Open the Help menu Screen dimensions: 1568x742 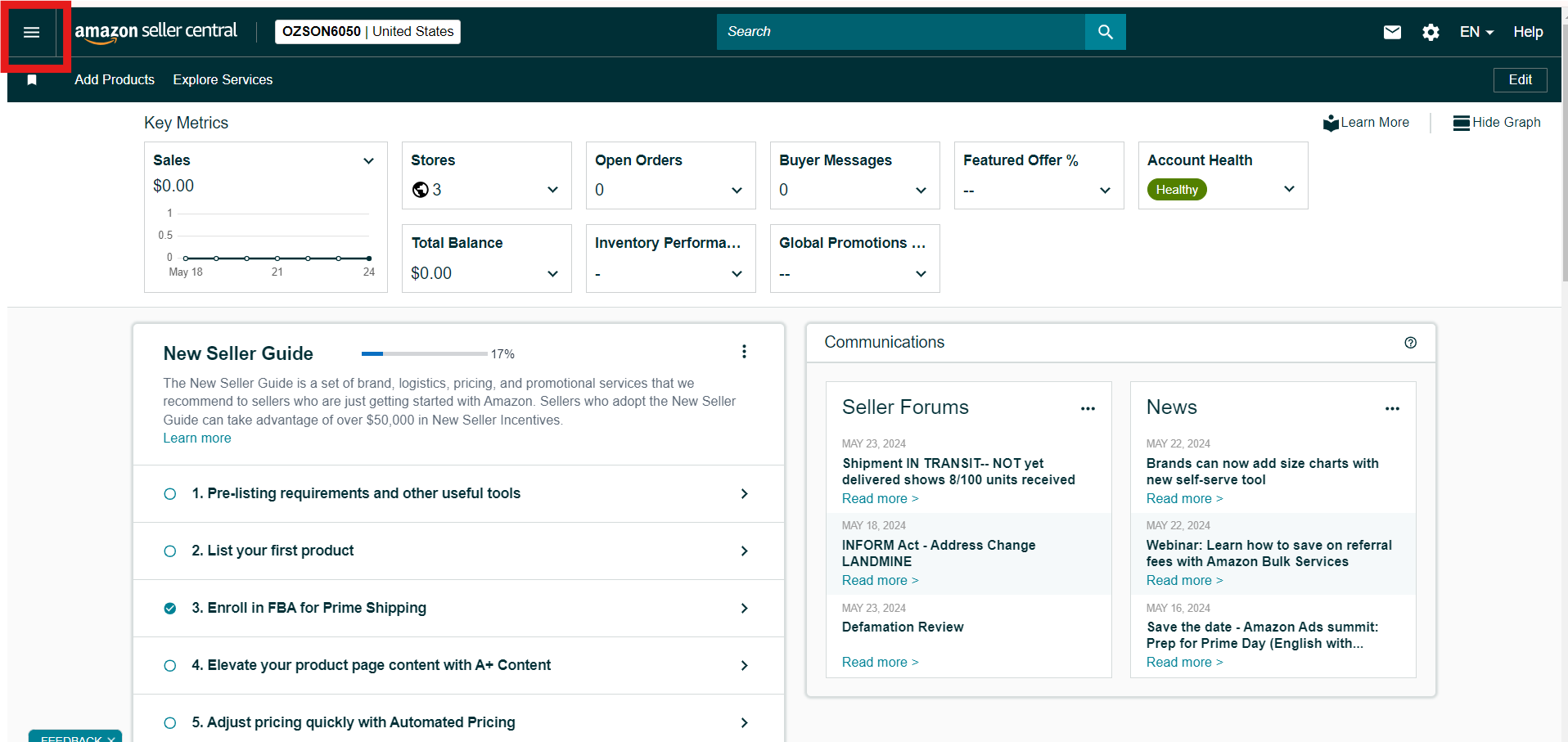tap(1528, 32)
